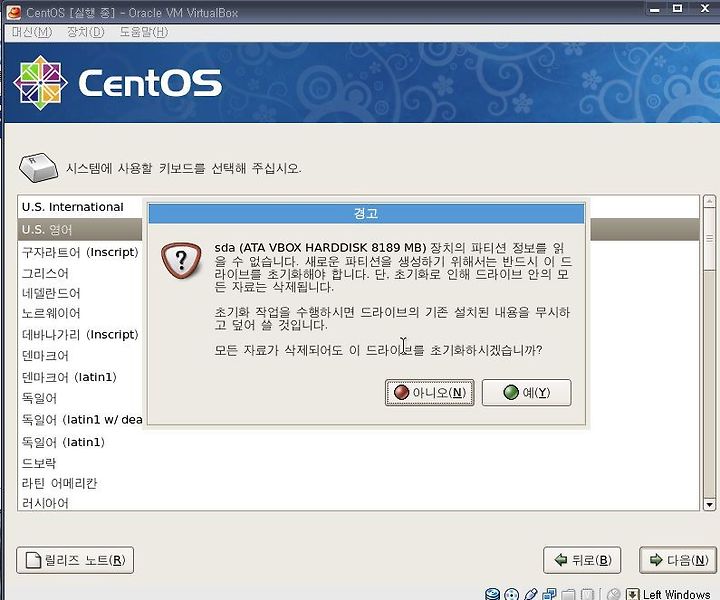Click the VirtualBox window title icon
The image size is (720, 600).
14,12
